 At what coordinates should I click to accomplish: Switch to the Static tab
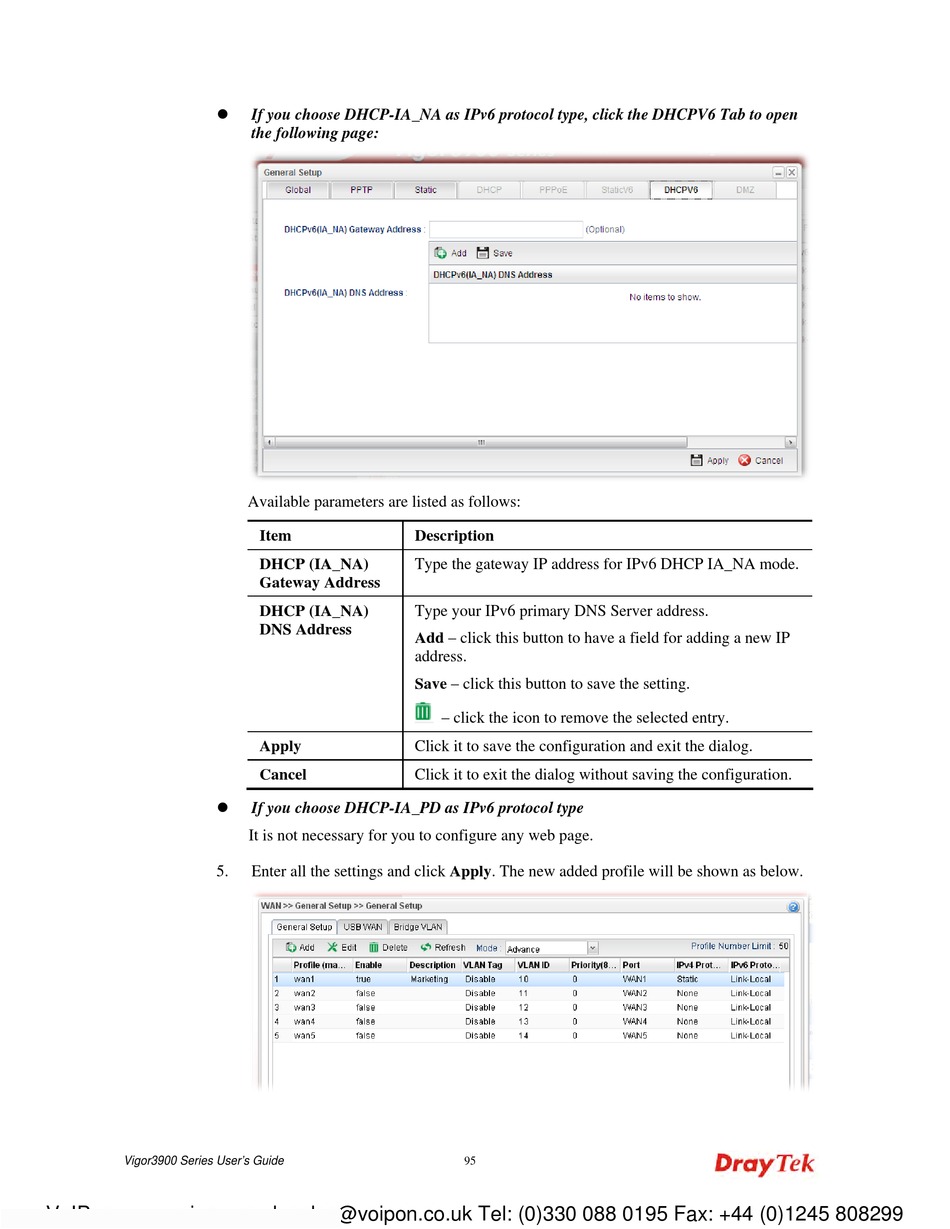[x=425, y=190]
